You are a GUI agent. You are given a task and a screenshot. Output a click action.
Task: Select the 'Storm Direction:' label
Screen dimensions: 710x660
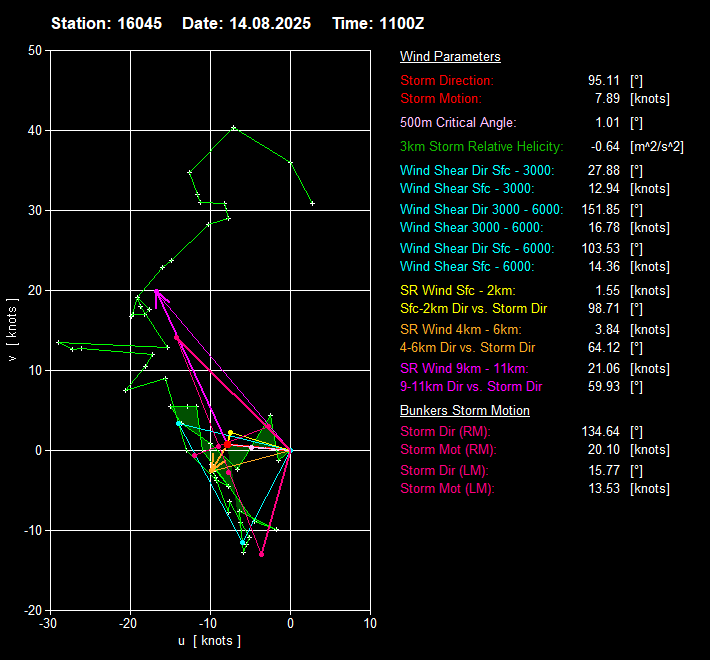click(447, 81)
